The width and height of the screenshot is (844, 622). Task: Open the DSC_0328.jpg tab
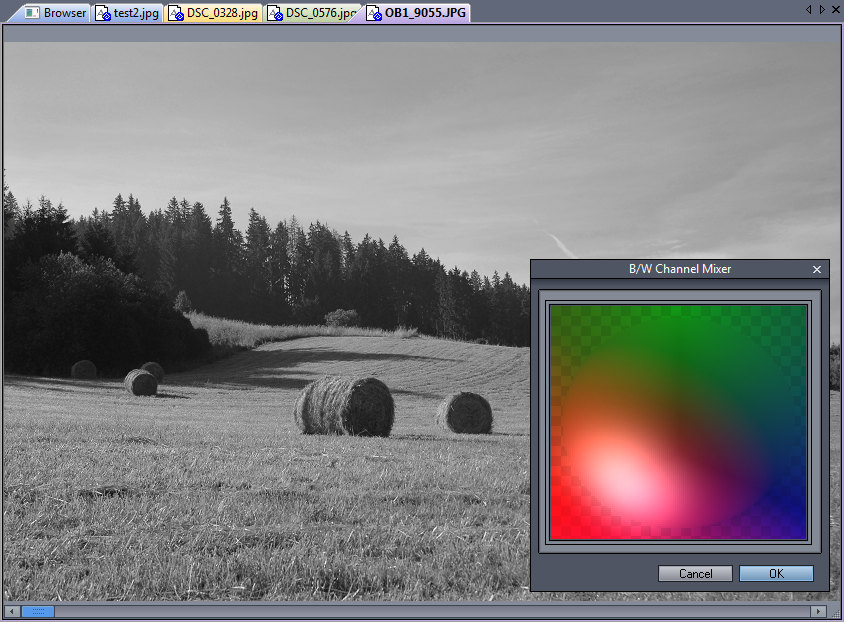pos(213,13)
